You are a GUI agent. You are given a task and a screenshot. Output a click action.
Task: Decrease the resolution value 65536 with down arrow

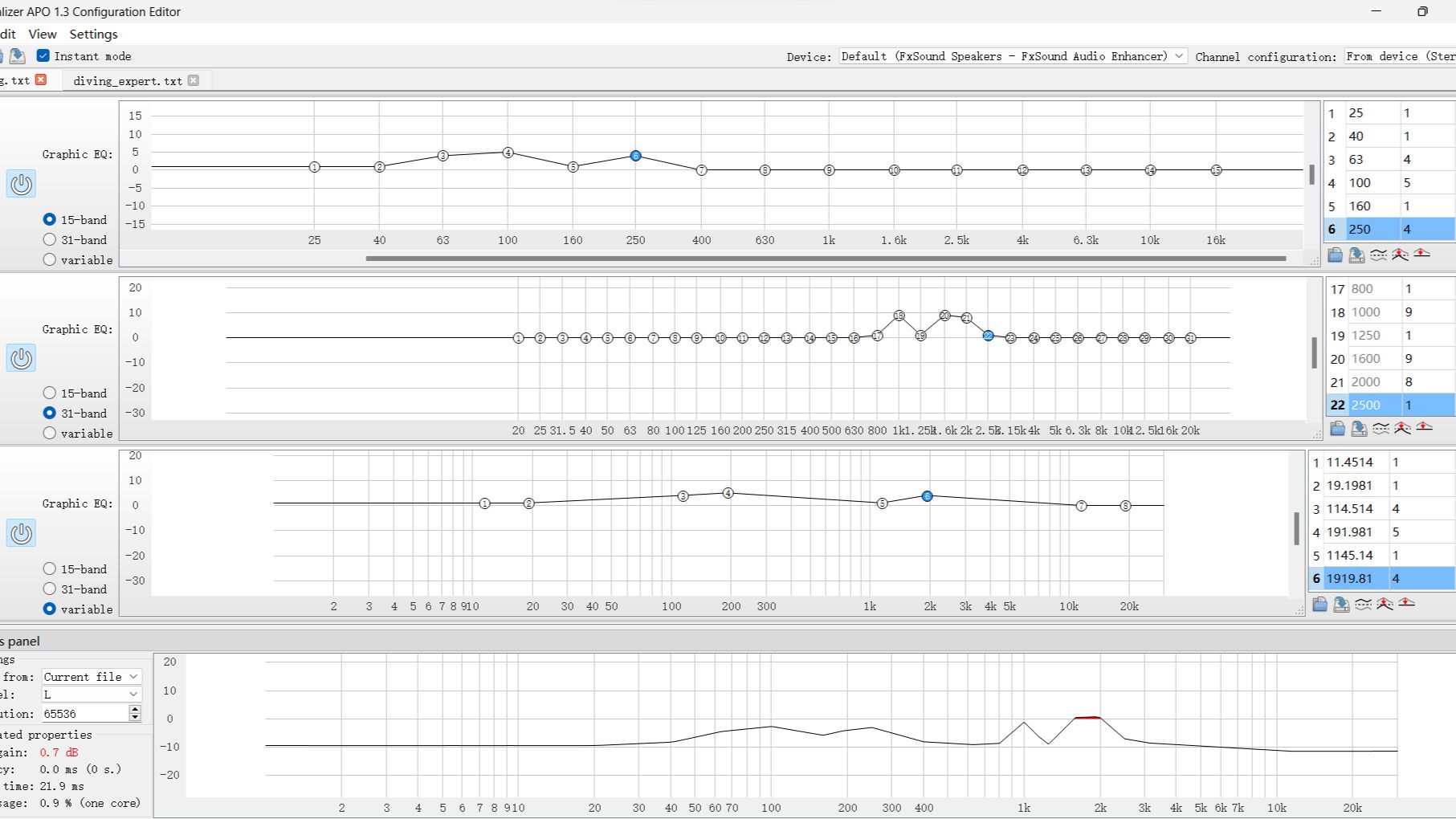(135, 717)
